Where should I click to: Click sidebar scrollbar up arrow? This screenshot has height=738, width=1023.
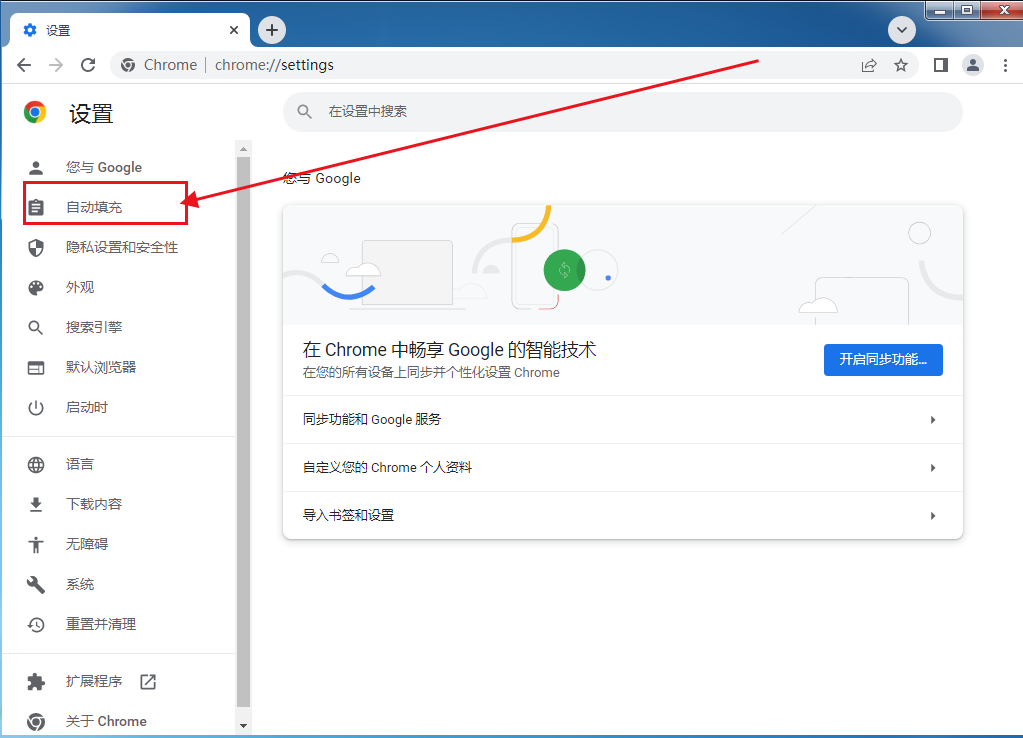coord(243,149)
